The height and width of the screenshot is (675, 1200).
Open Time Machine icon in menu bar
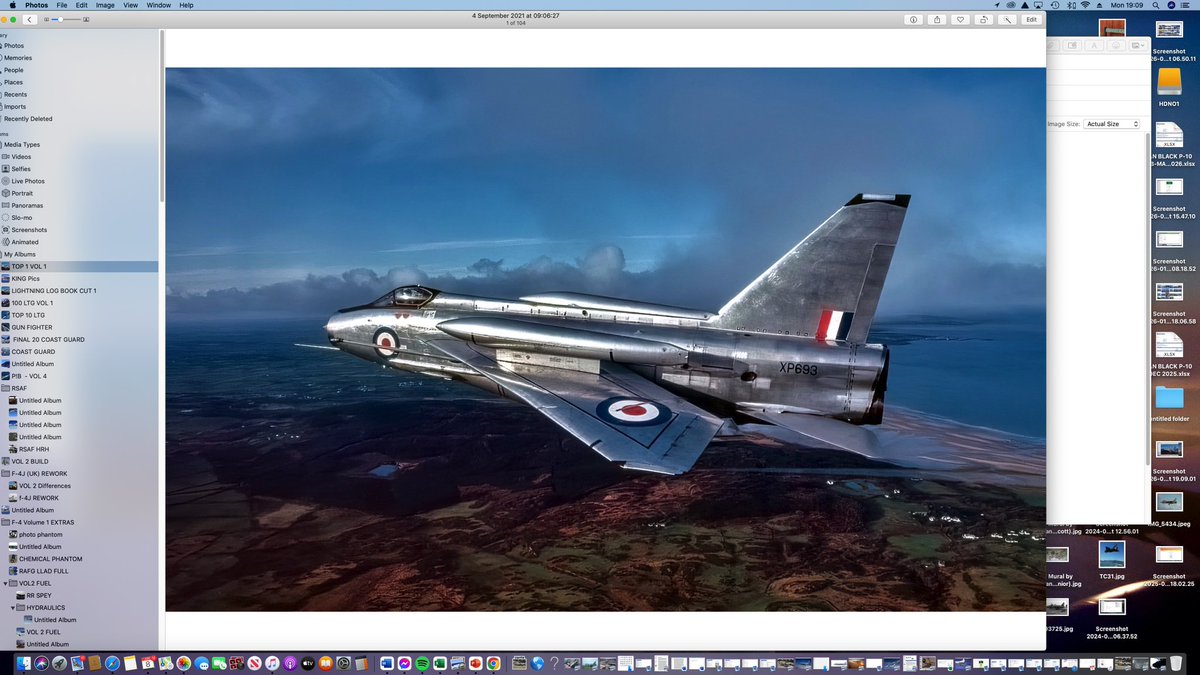point(1055,5)
